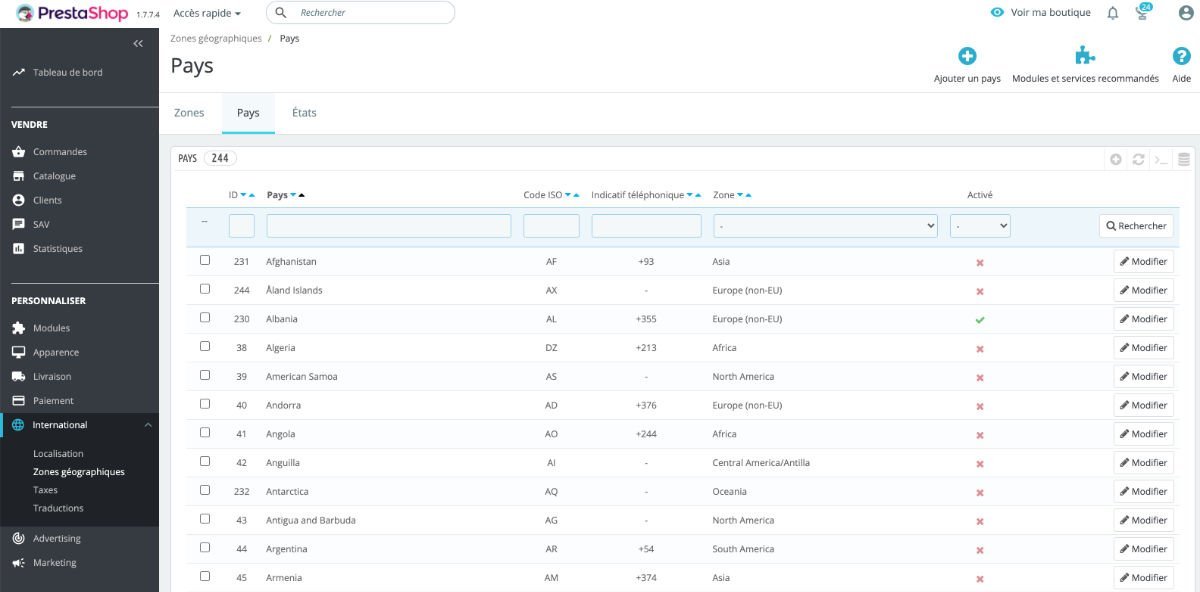Show the SQL query icon
Viewport: 1200px width, 592px height.
[x=1161, y=159]
